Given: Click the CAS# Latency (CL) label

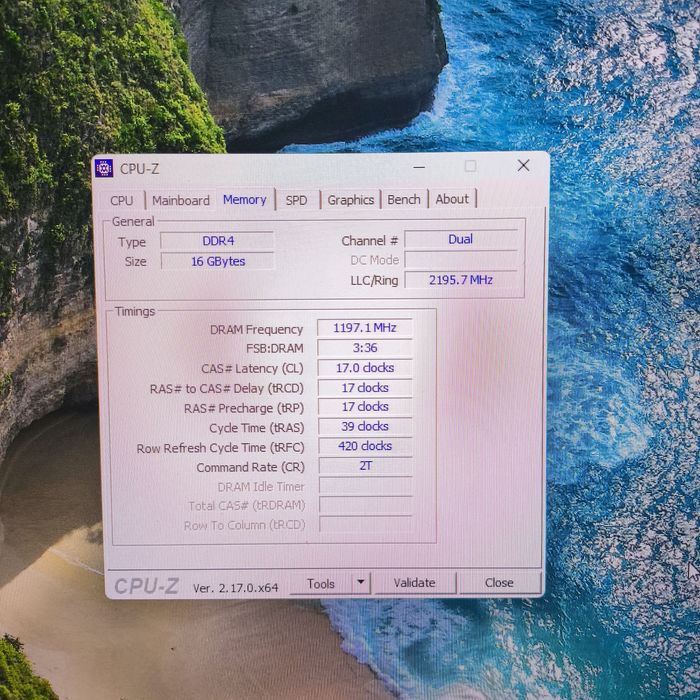Looking at the screenshot, I should click(x=252, y=369).
